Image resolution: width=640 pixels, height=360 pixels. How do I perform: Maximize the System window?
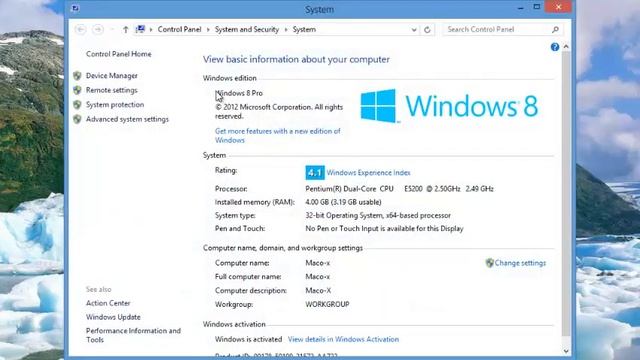537,7
